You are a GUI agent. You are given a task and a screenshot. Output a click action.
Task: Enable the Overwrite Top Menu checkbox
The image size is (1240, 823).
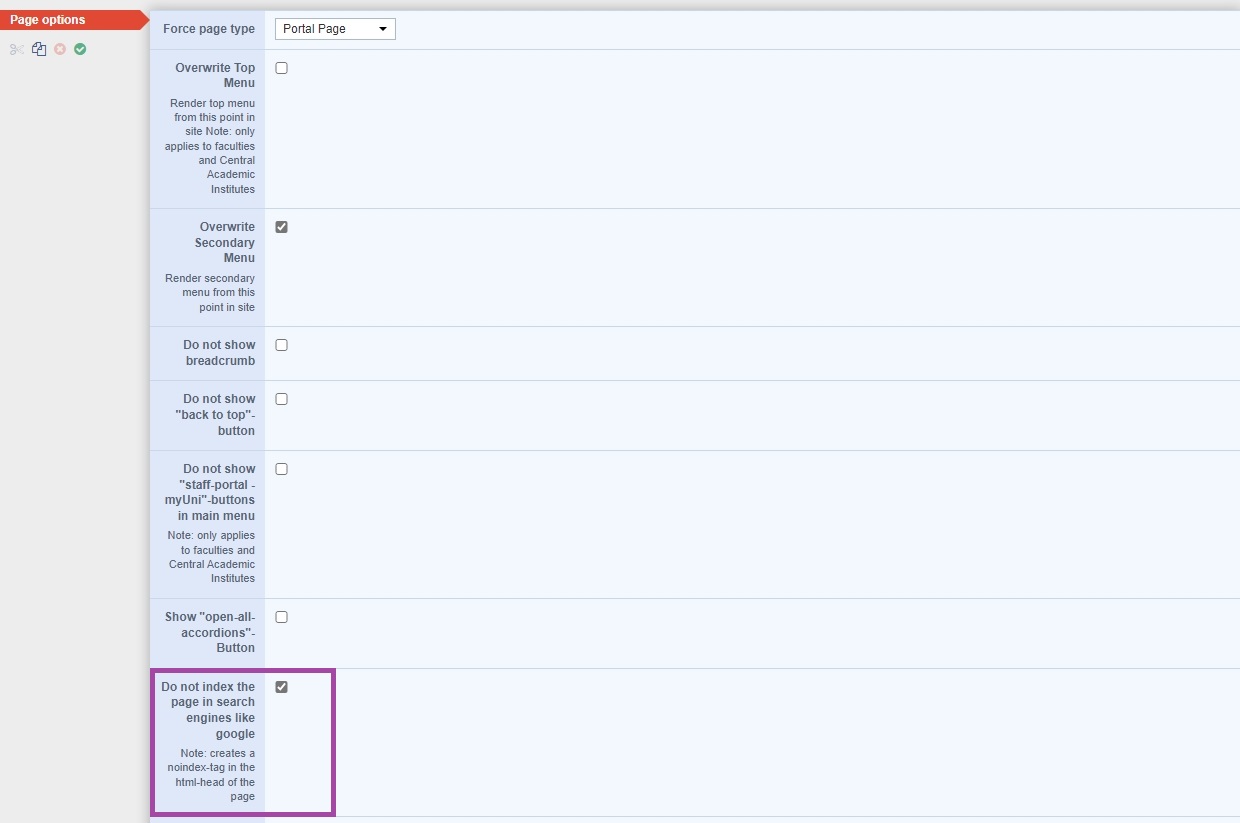(281, 68)
